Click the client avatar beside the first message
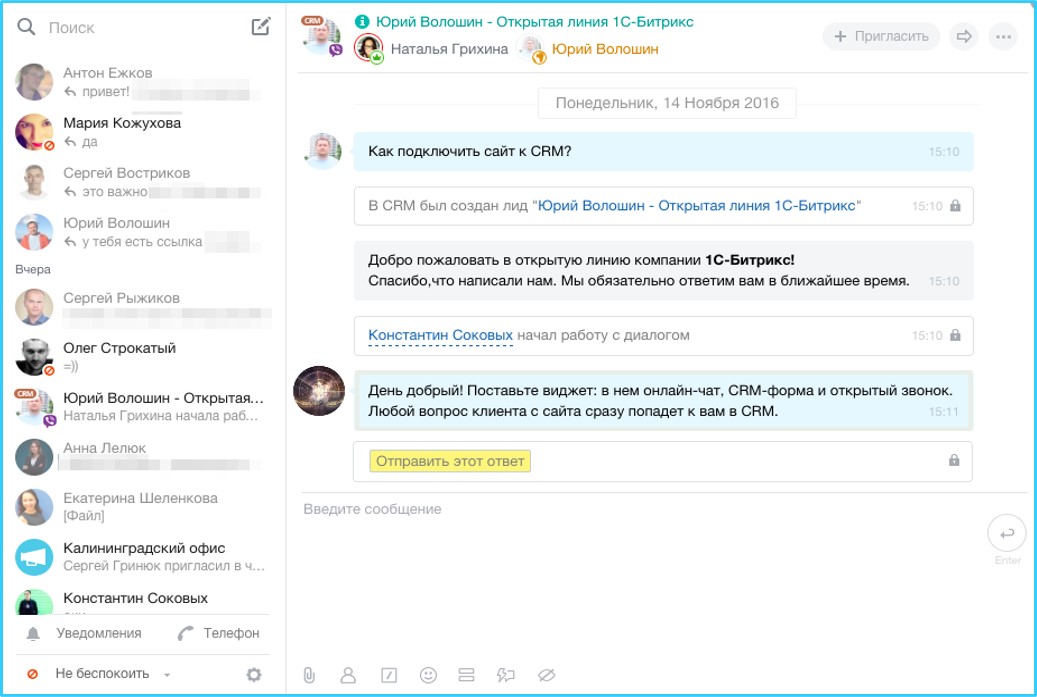Image resolution: width=1037 pixels, height=697 pixels. 323,151
